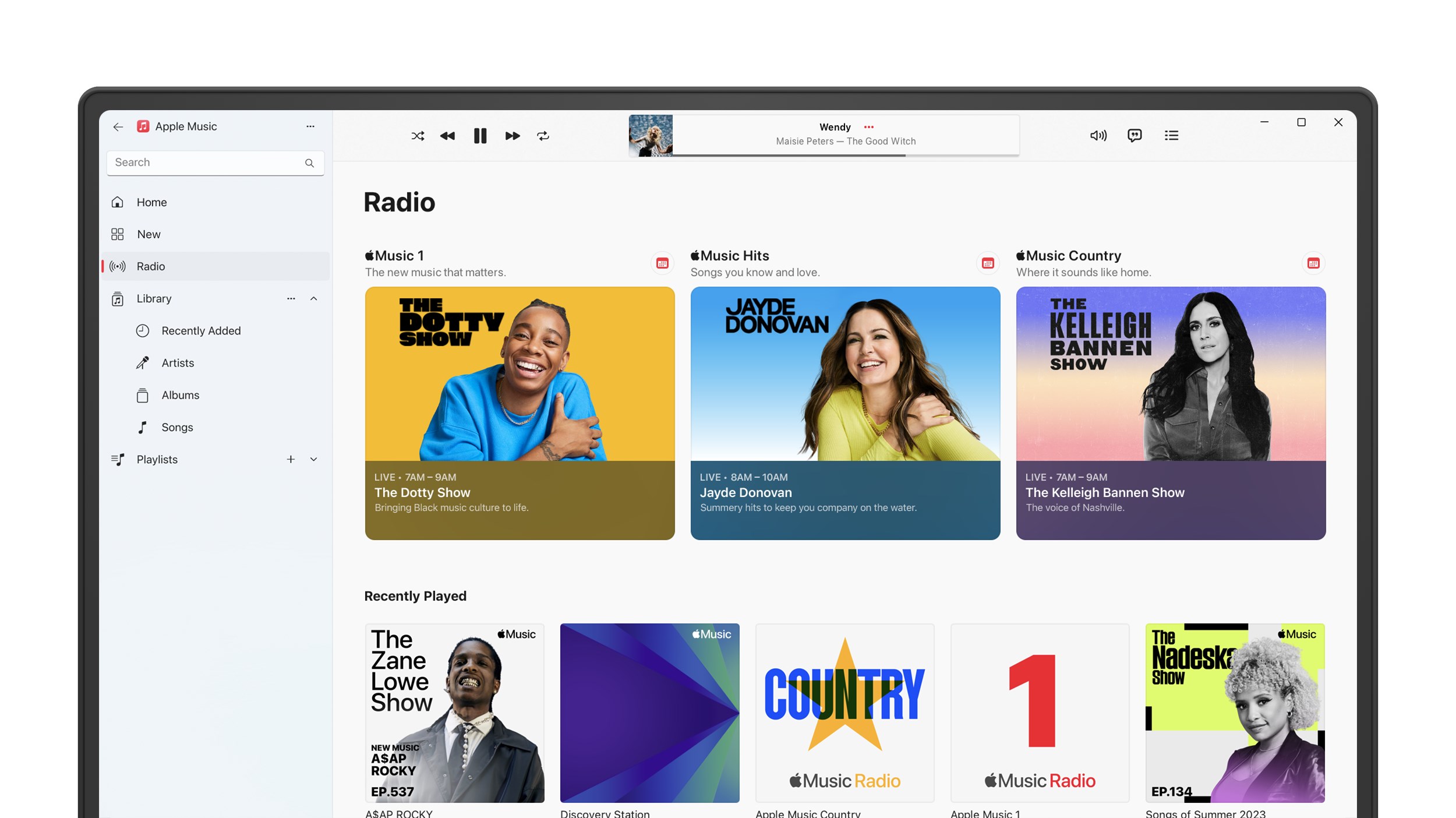The width and height of the screenshot is (1456, 818).
Task: Click the volume control icon
Action: [x=1100, y=135]
